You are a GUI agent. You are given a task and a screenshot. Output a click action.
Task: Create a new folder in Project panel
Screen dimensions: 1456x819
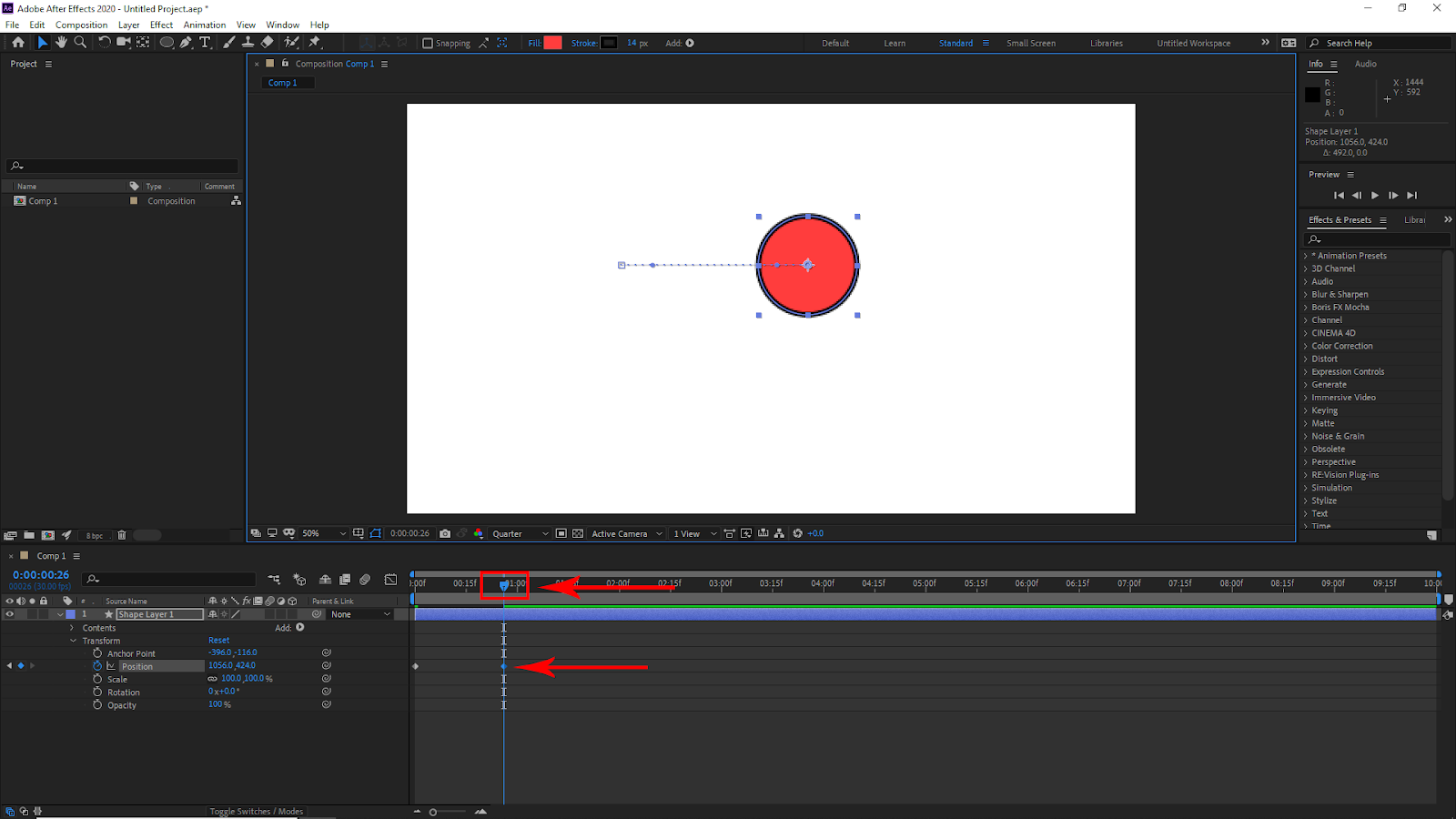(29, 535)
